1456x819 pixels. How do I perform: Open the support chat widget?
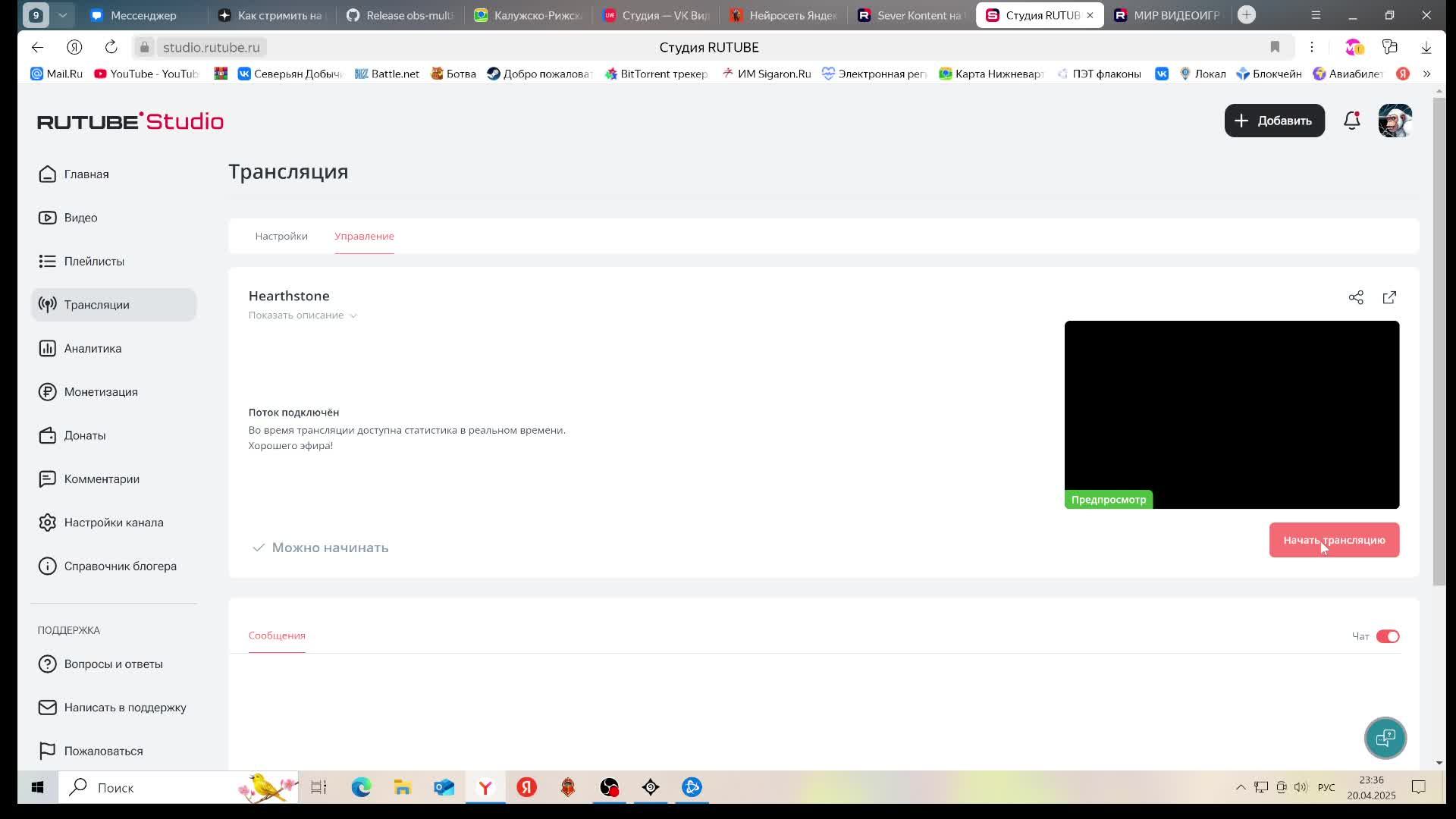[1385, 737]
